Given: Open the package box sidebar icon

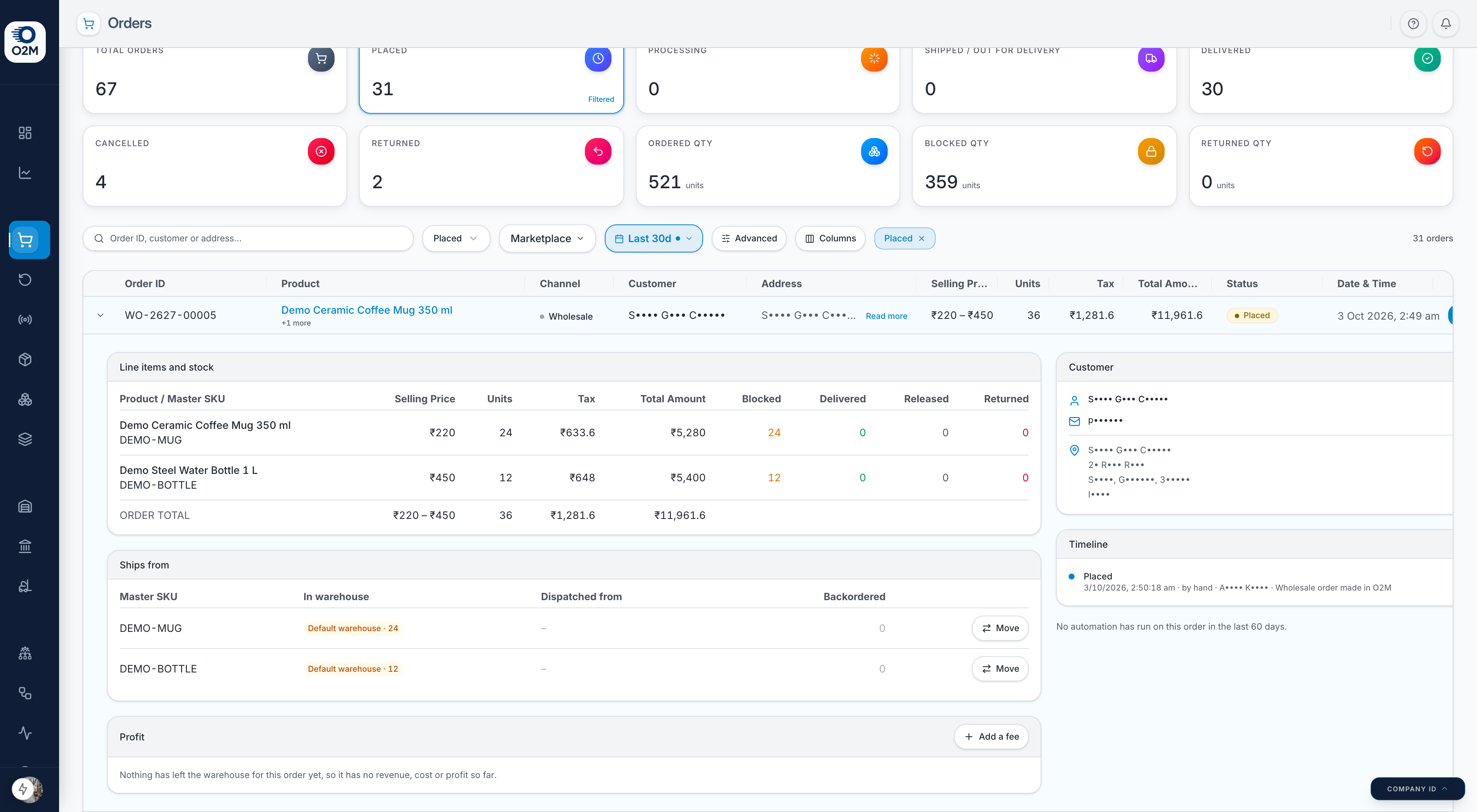Looking at the screenshot, I should click(x=25, y=359).
